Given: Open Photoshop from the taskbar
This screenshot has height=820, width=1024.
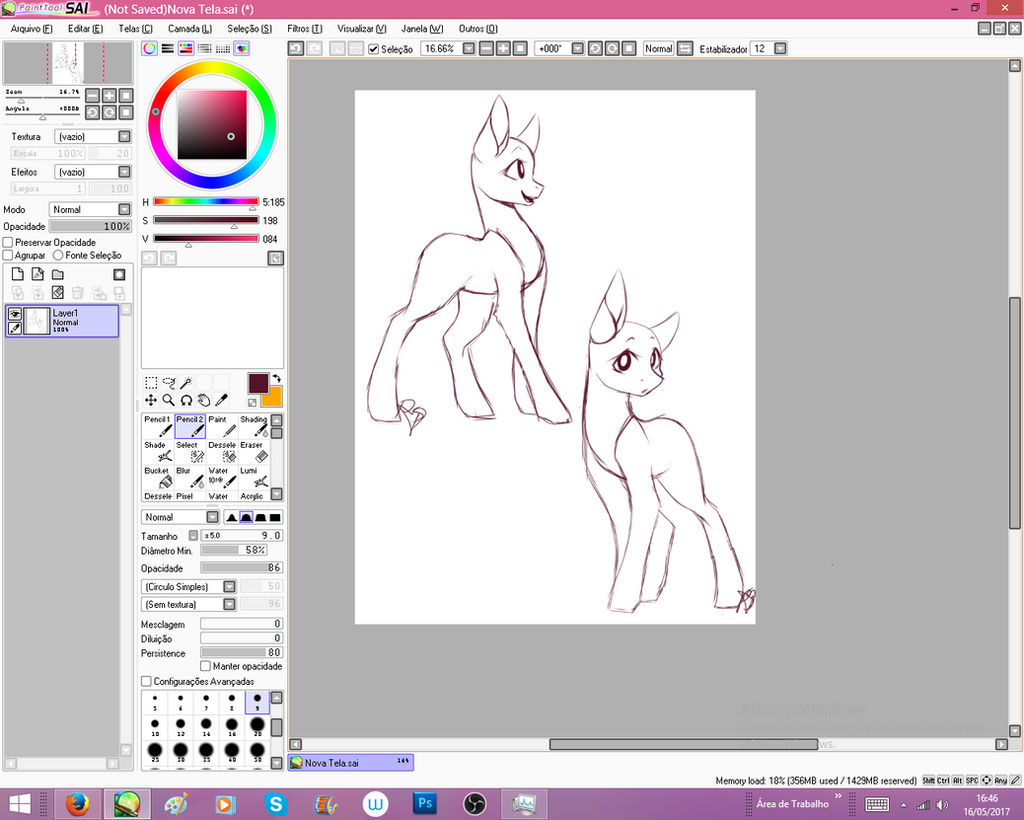Looking at the screenshot, I should [424, 804].
